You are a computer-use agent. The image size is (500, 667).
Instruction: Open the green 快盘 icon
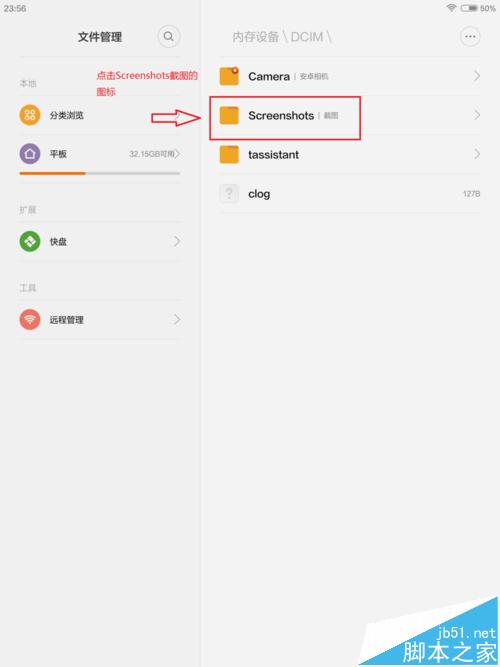[x=30, y=241]
